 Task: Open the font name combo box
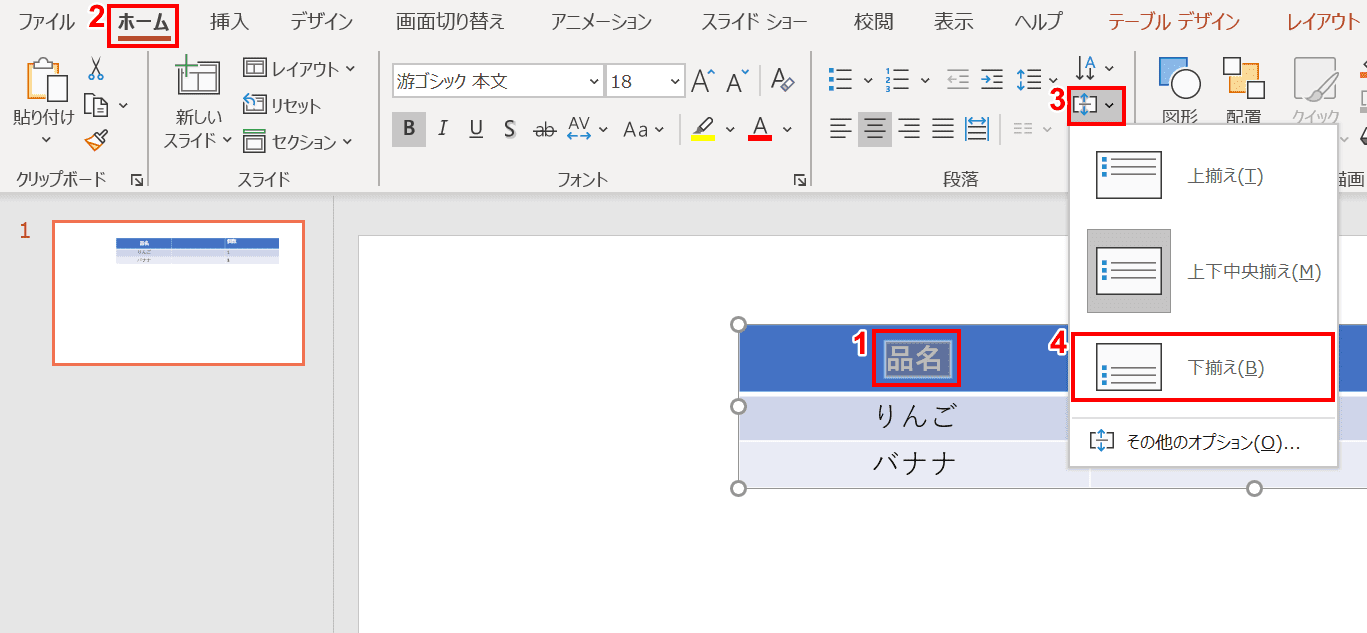(x=498, y=81)
